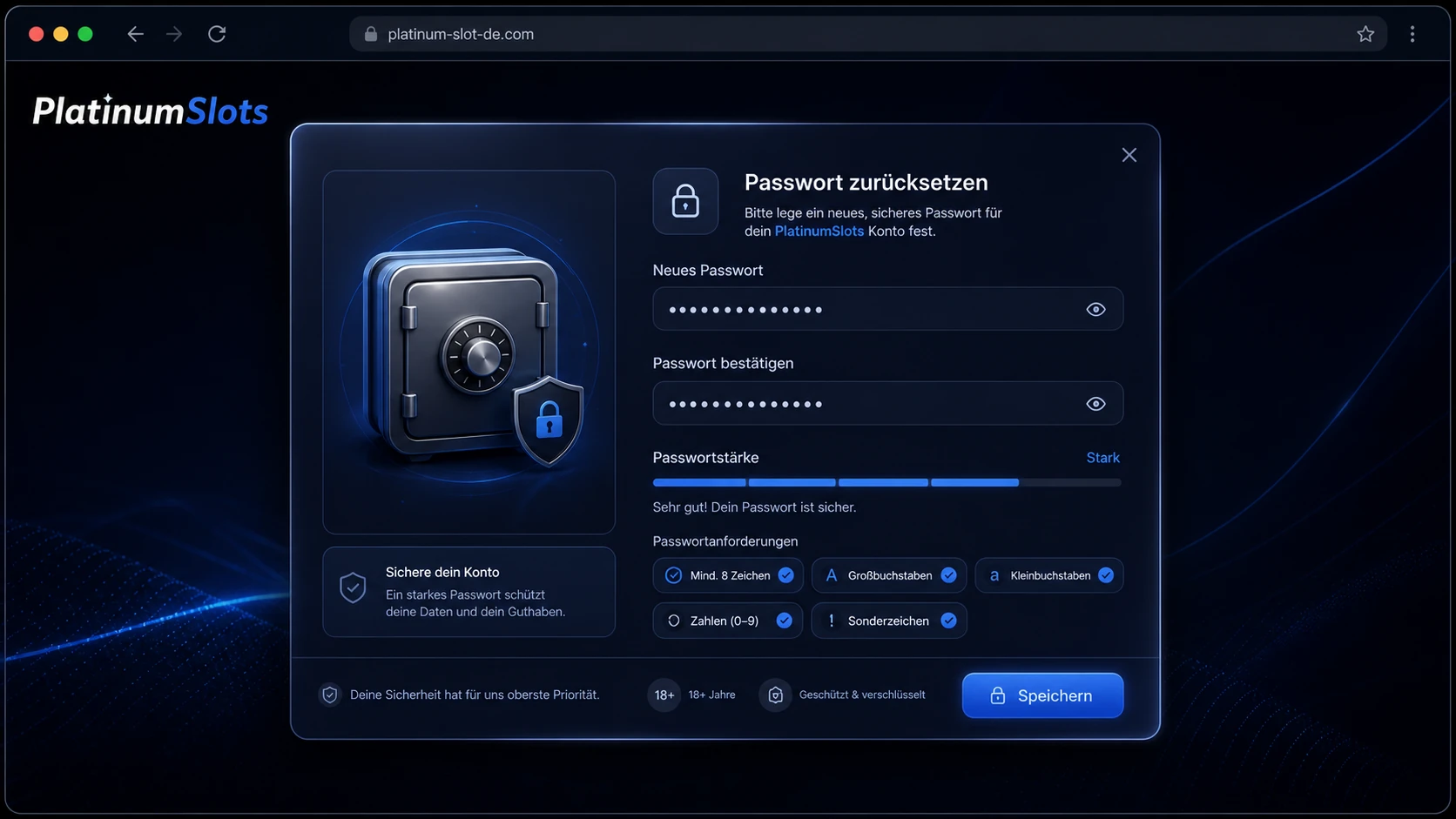Click the 18+ age badge icon
This screenshot has width=1456, height=819.
[664, 695]
